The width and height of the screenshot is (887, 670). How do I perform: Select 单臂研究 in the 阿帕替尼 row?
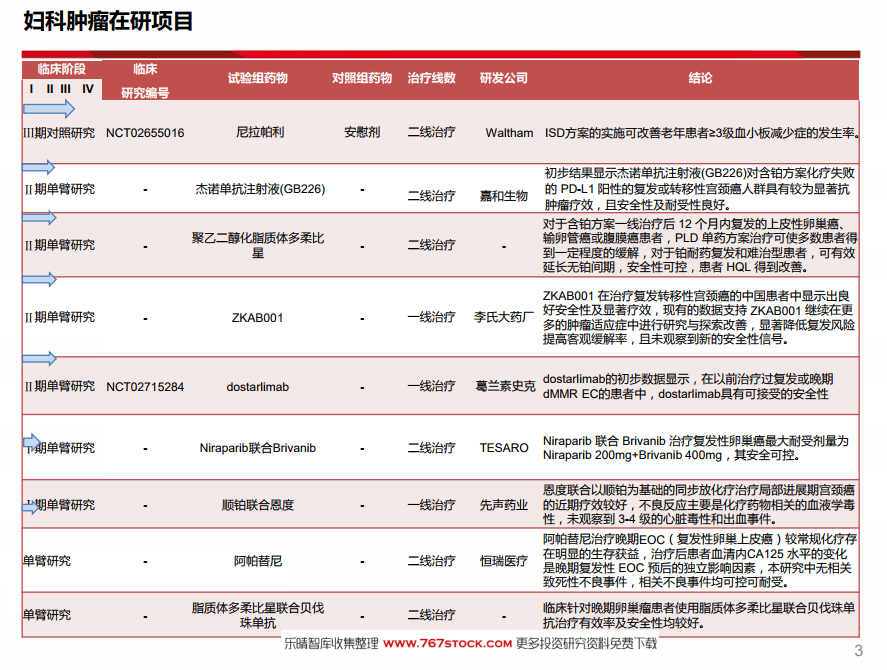click(47, 561)
